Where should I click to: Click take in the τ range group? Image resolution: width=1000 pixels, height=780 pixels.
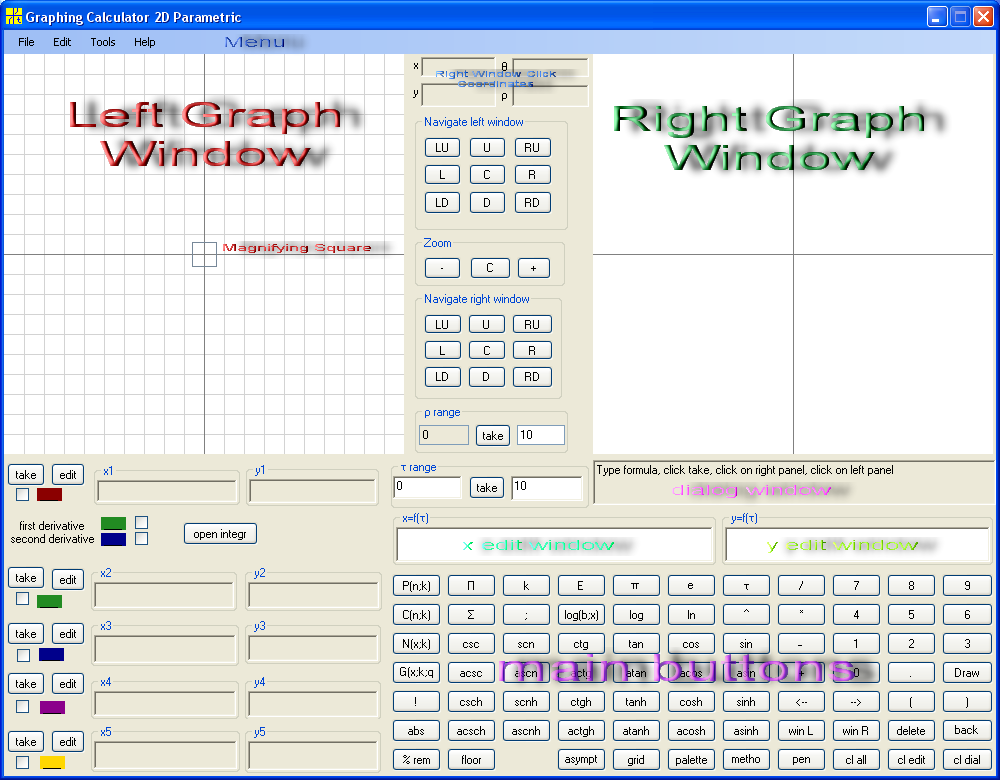(x=487, y=487)
